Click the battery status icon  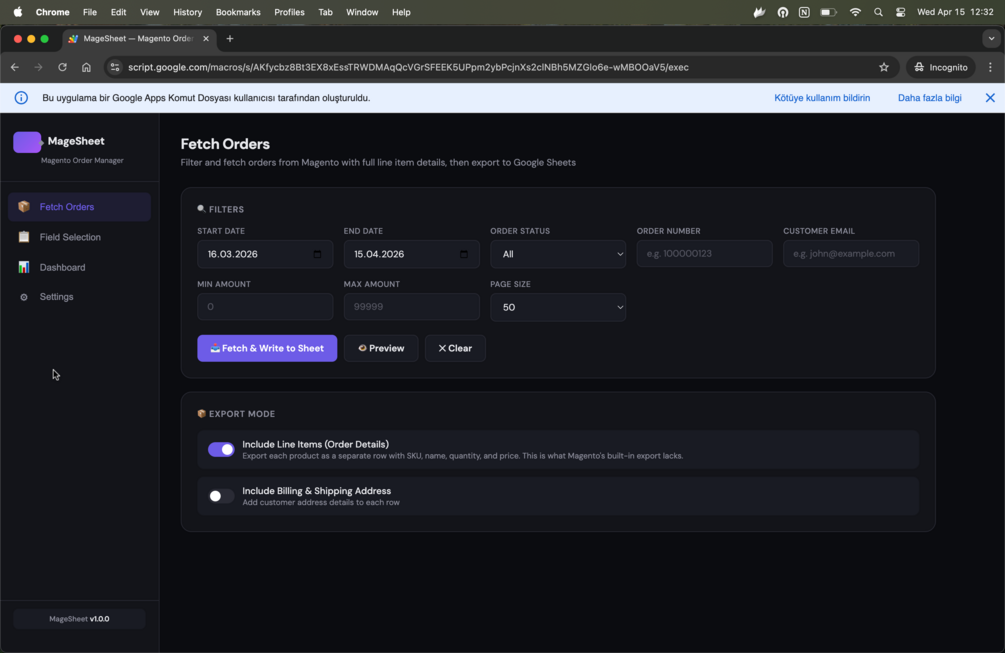click(828, 12)
